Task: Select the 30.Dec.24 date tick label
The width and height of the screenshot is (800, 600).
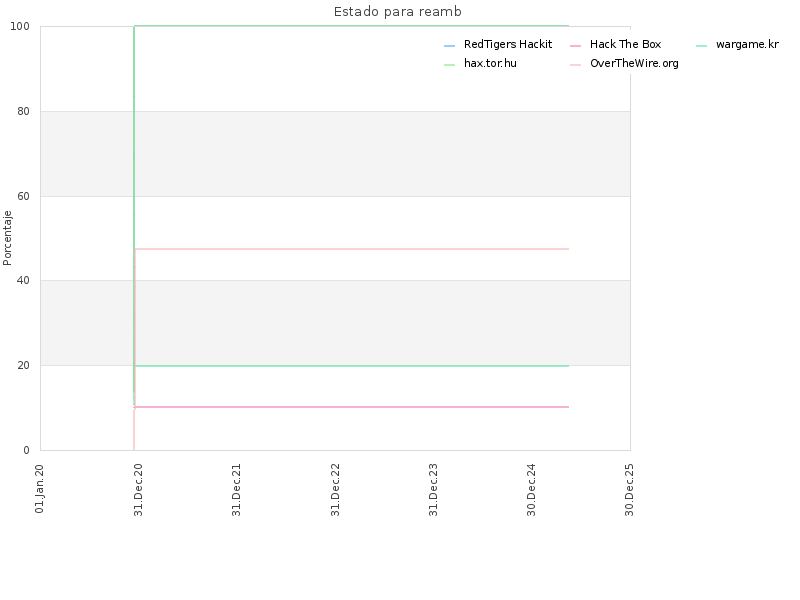Action: click(531, 490)
